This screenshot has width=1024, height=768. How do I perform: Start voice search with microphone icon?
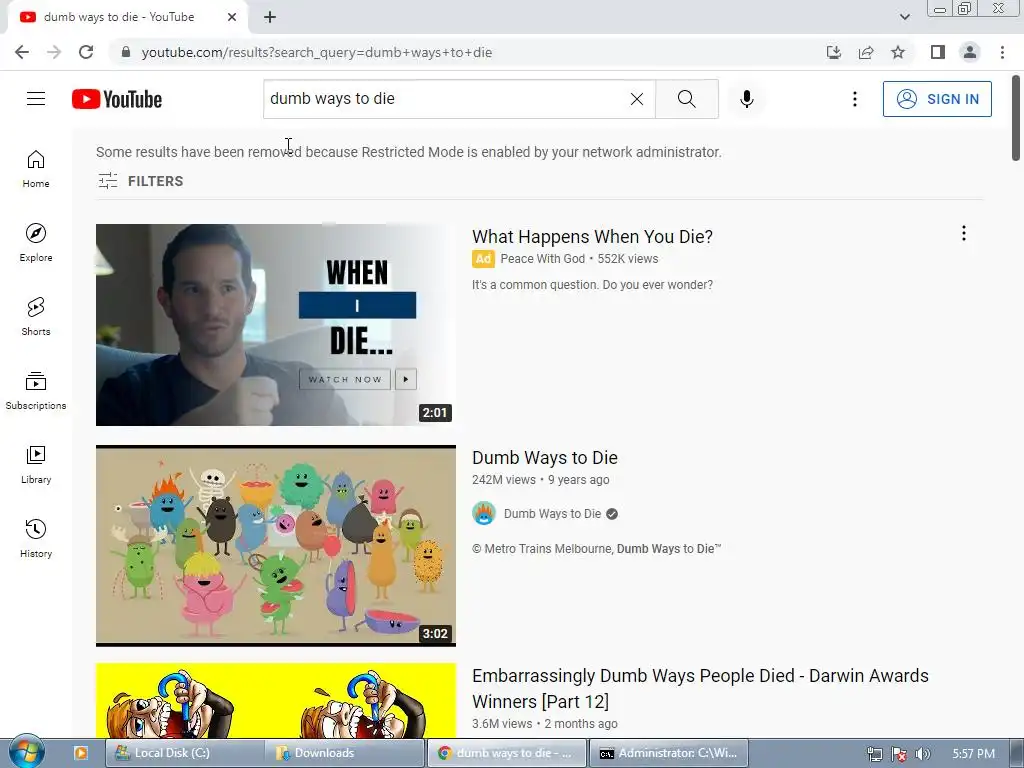pyautogui.click(x=746, y=99)
